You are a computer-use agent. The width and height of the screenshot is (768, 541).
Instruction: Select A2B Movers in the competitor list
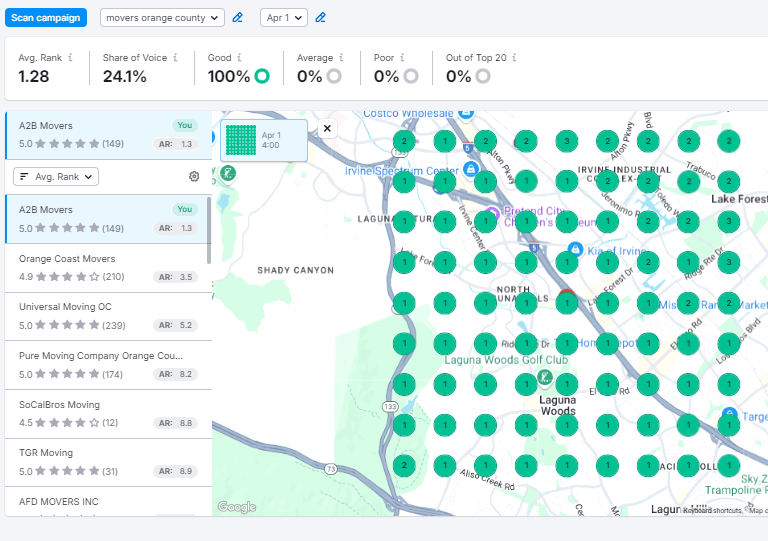(108, 219)
